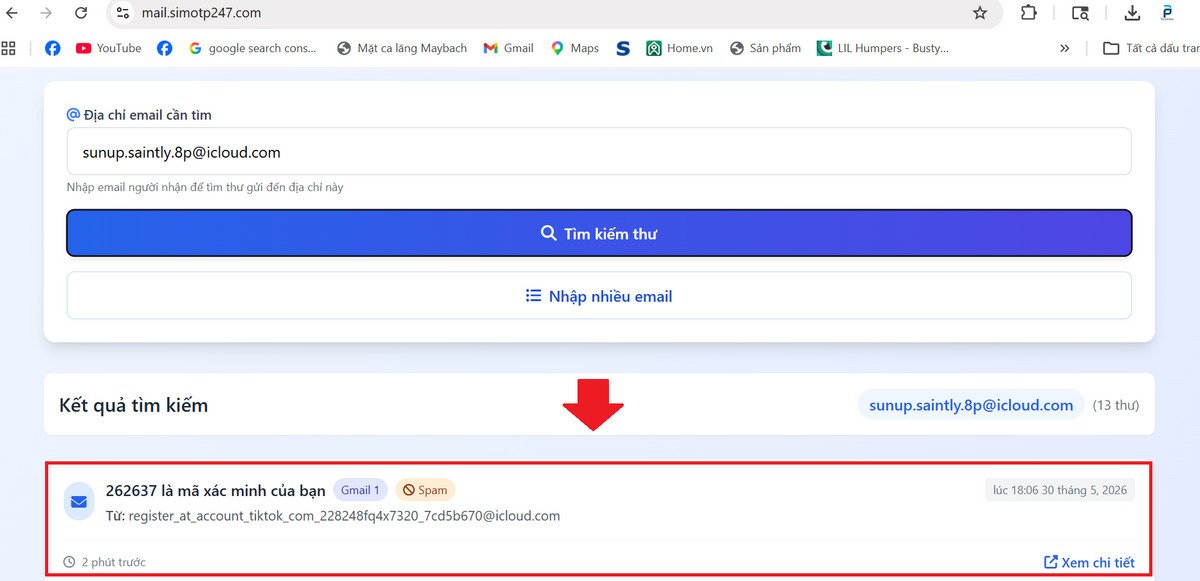The height and width of the screenshot is (581, 1200).
Task: Reload the current page
Action: click(82, 13)
